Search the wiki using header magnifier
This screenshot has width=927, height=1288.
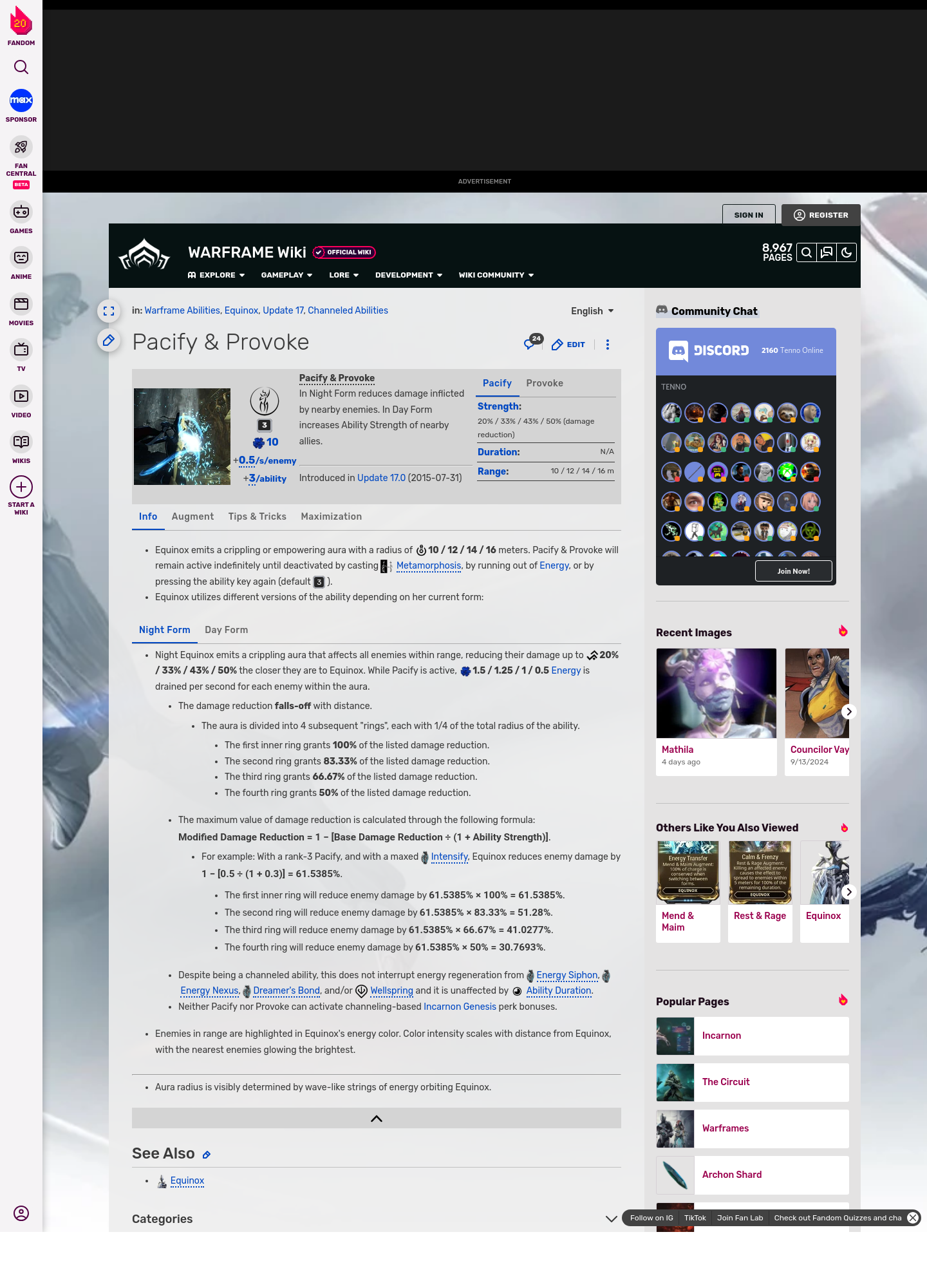coord(807,253)
